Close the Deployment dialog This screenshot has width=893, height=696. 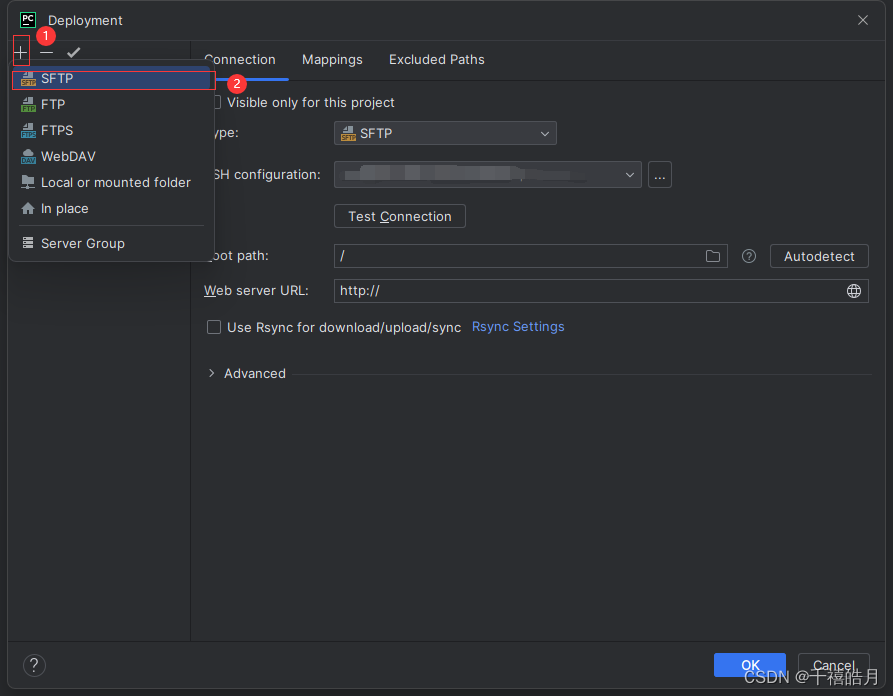click(863, 20)
